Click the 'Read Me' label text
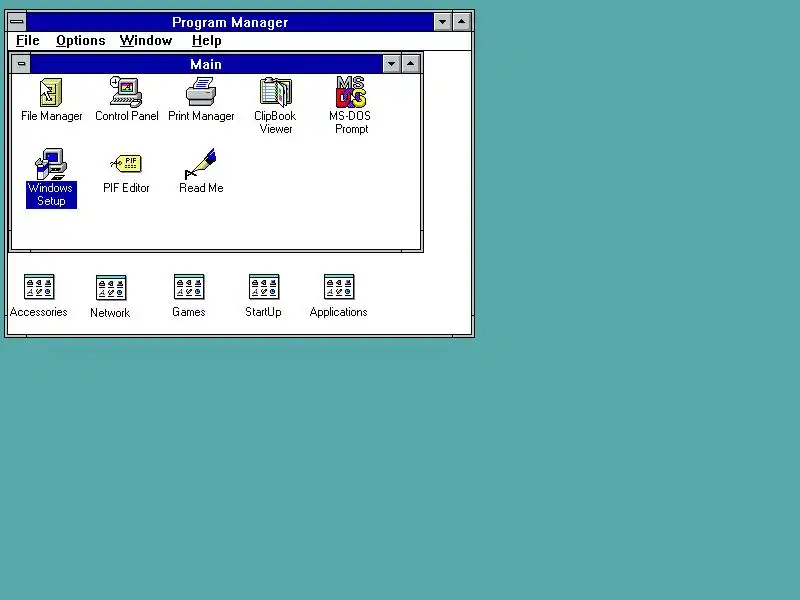The image size is (800, 600). (201, 188)
